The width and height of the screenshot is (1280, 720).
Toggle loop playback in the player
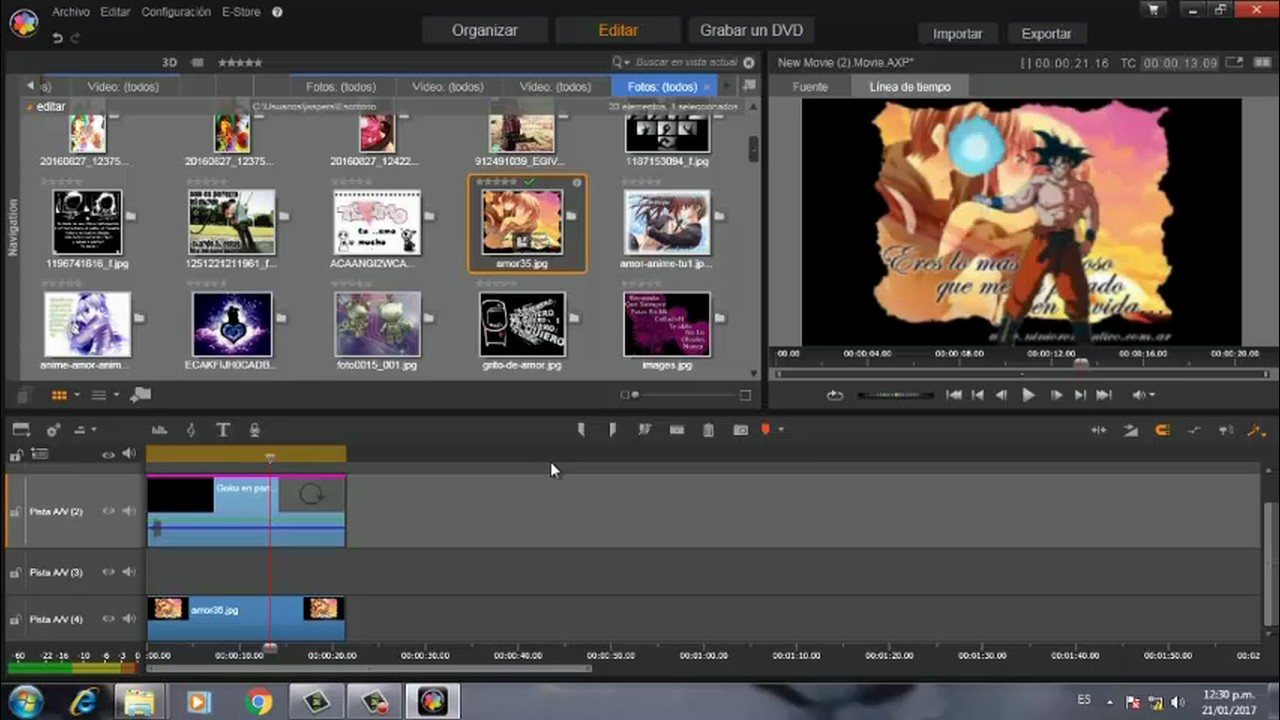[x=835, y=395]
